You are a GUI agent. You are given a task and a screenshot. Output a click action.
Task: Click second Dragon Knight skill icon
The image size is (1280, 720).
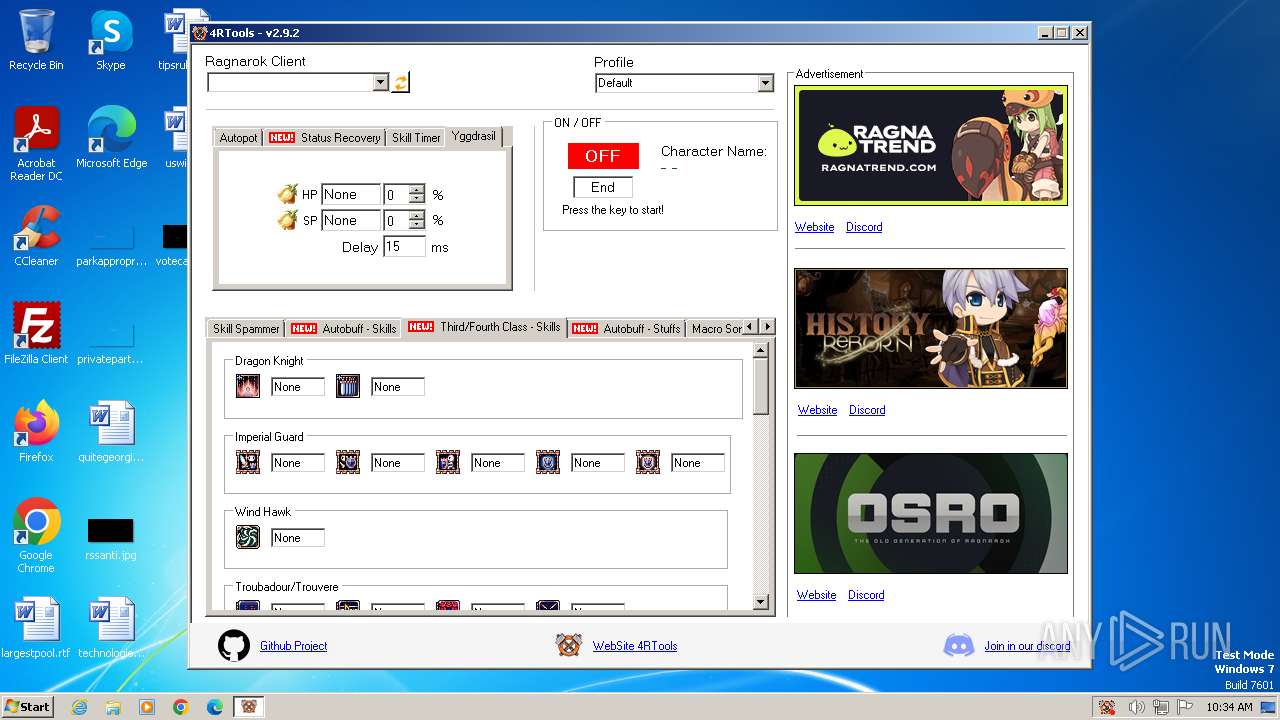348,386
